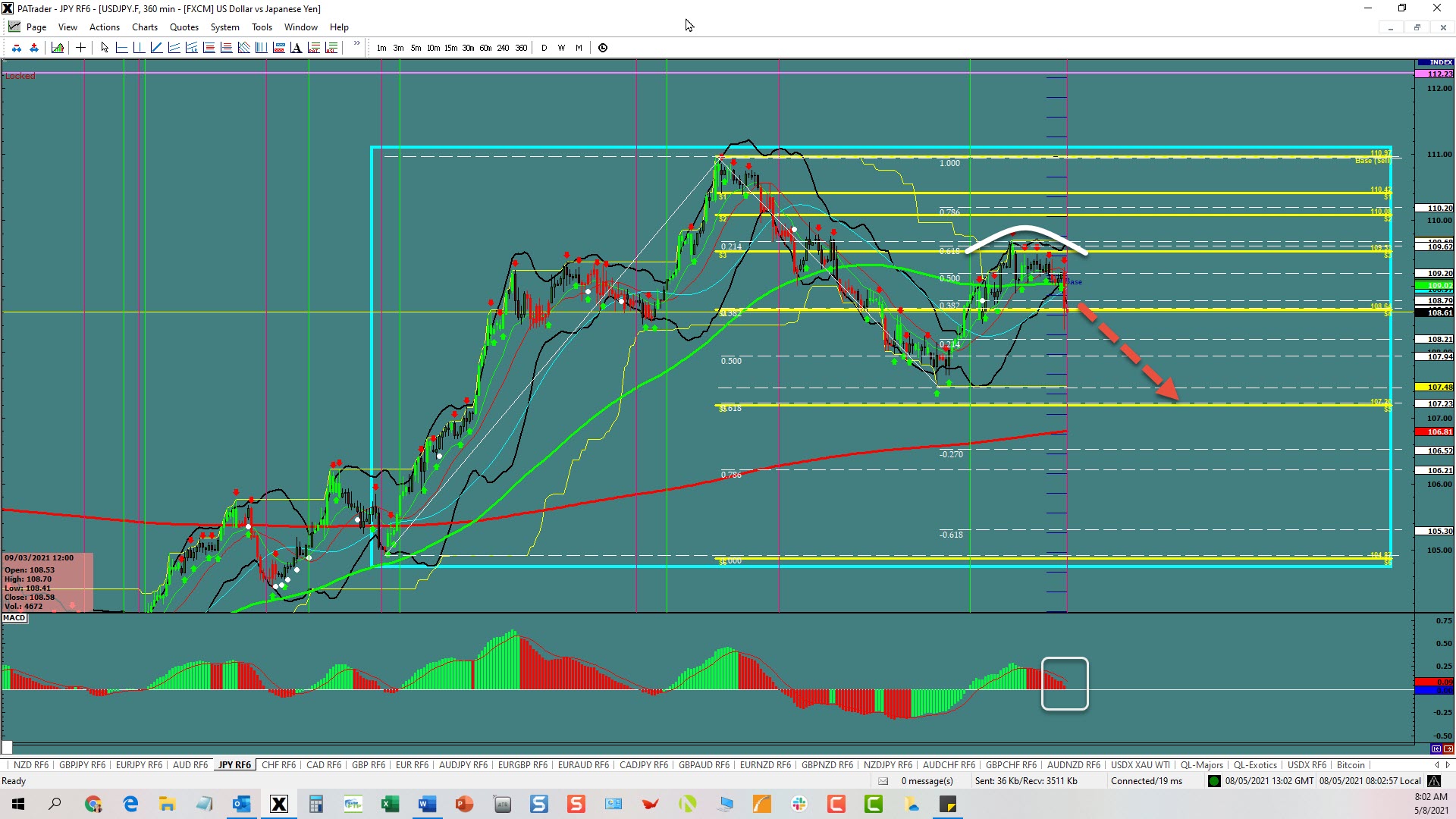
Task: Switch to the Bitcoin page tab
Action: click(1351, 765)
